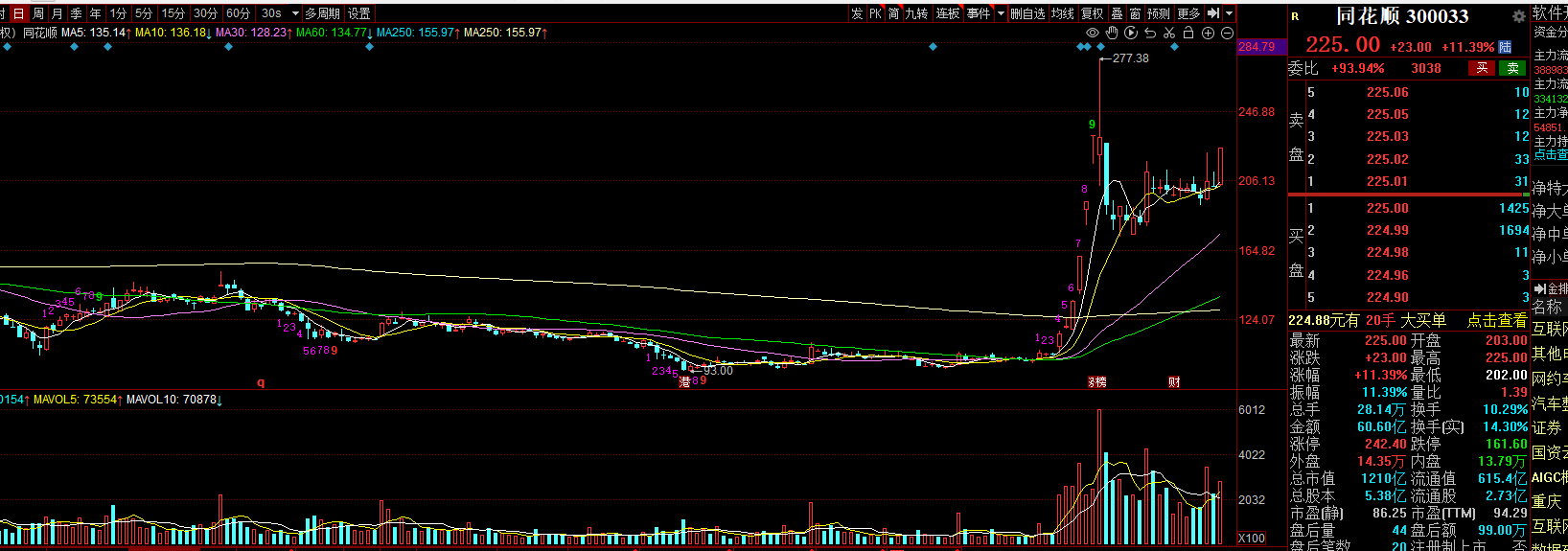This screenshot has width=1568, height=551.
Task: Click buy level 1 price 225.00
Action: click(1388, 208)
